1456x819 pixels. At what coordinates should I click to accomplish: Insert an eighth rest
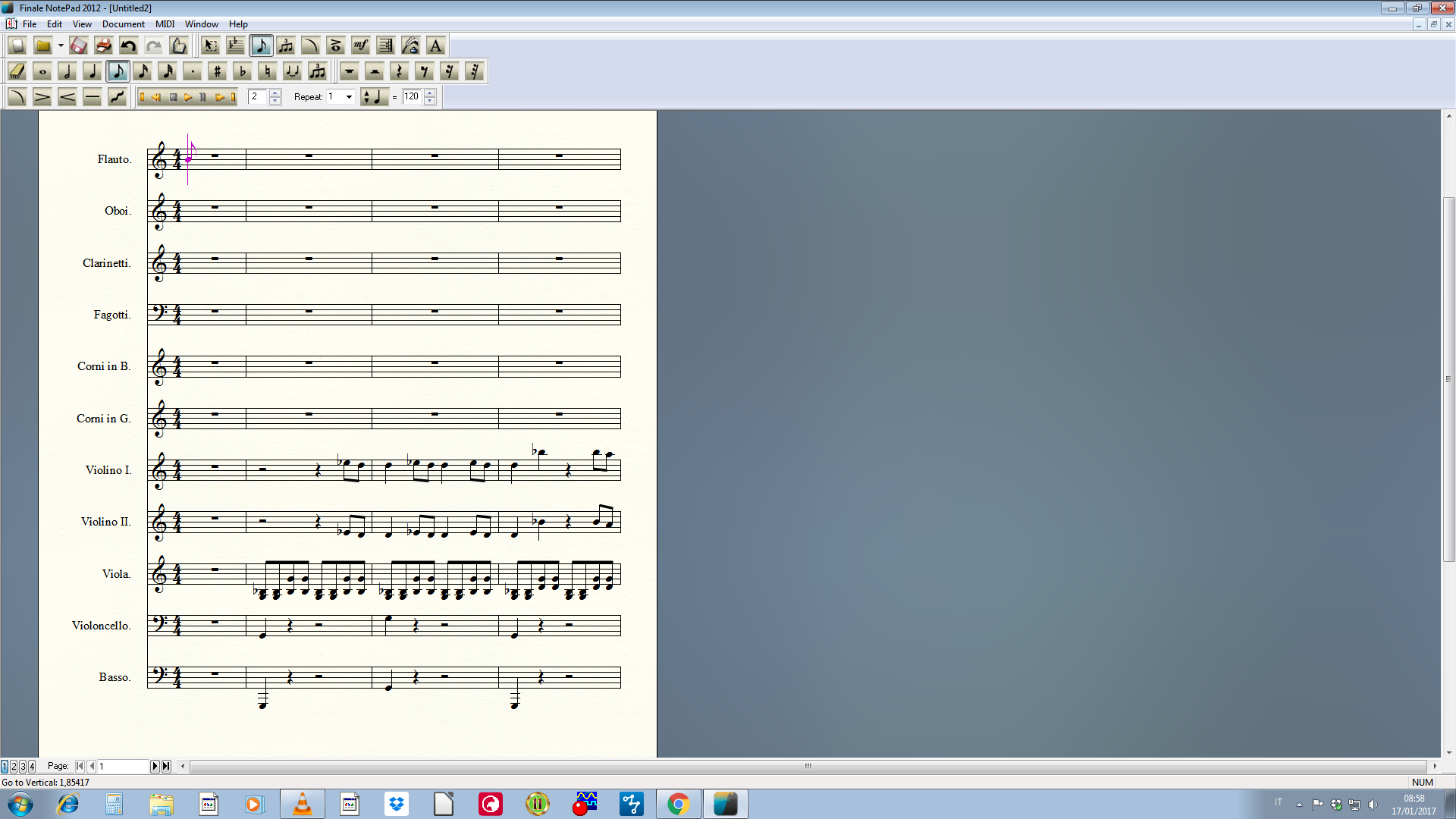(425, 71)
